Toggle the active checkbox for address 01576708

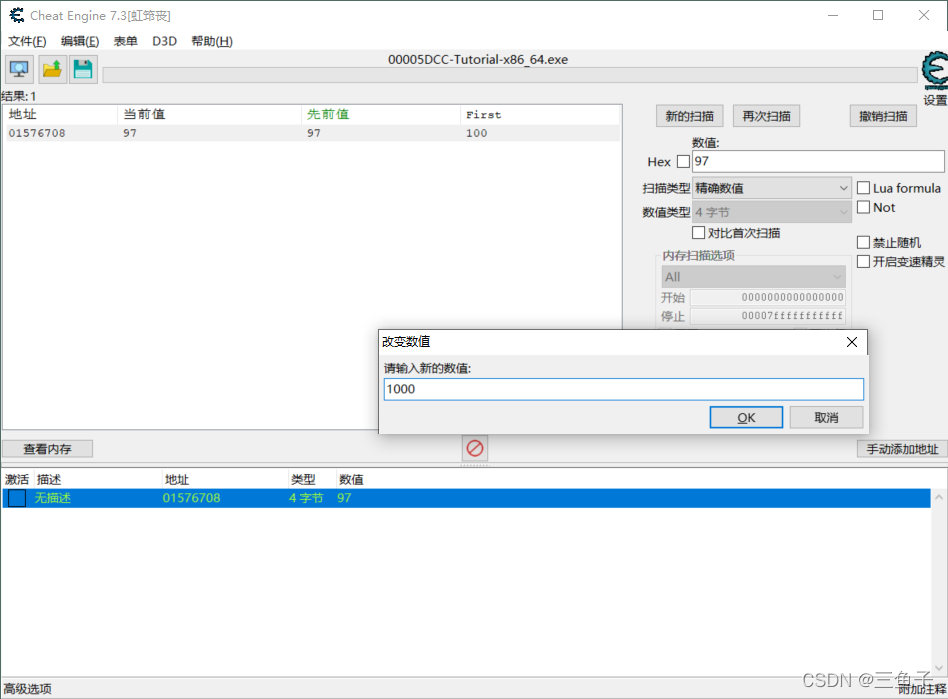17,498
